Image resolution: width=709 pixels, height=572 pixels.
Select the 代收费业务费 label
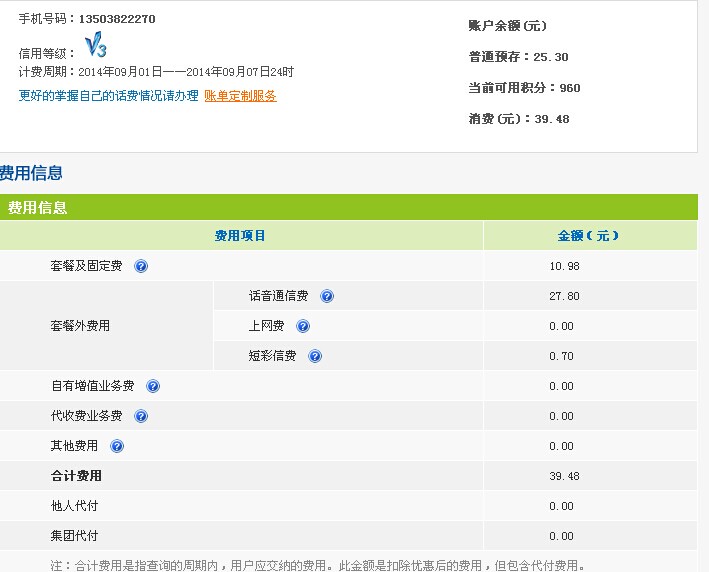click(86, 416)
